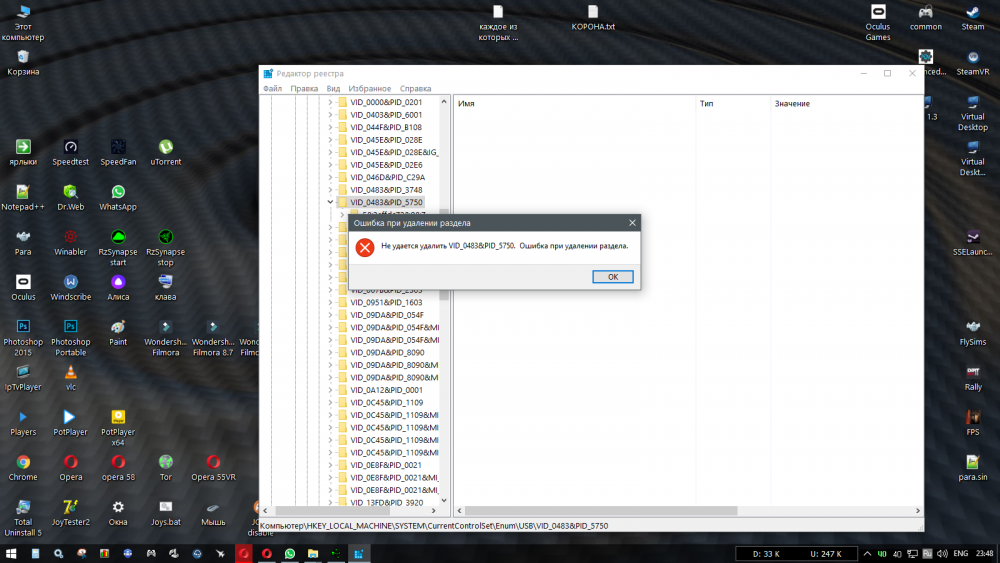The width and height of the screenshot is (1000, 563).
Task: Click the volume speaker tray icon
Action: coord(942,553)
